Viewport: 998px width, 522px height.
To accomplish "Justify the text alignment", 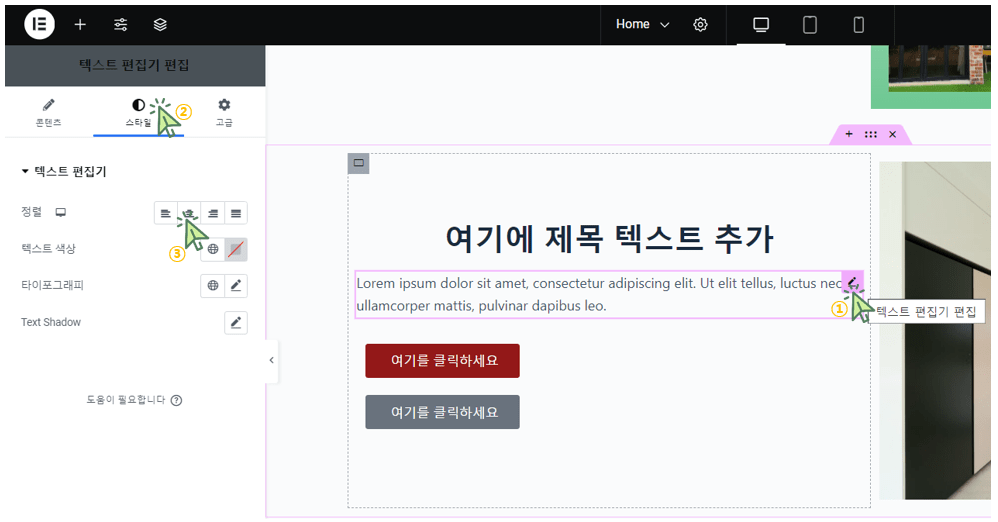I will click(x=236, y=213).
